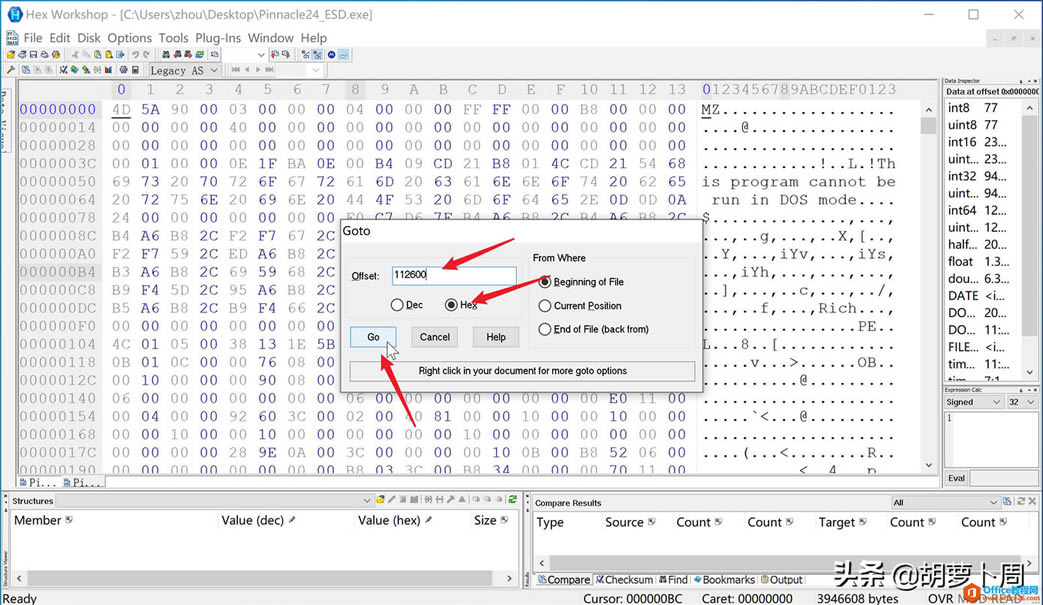Click the hammer tool icon in second toolbar
The height and width of the screenshot is (605, 1043).
pos(11,70)
